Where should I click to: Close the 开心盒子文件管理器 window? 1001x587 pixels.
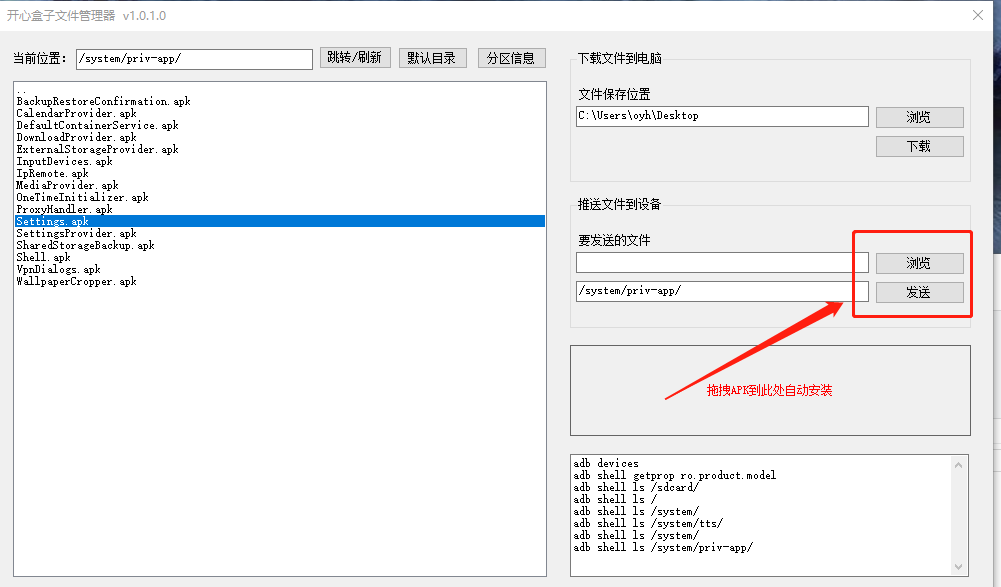coord(978,15)
